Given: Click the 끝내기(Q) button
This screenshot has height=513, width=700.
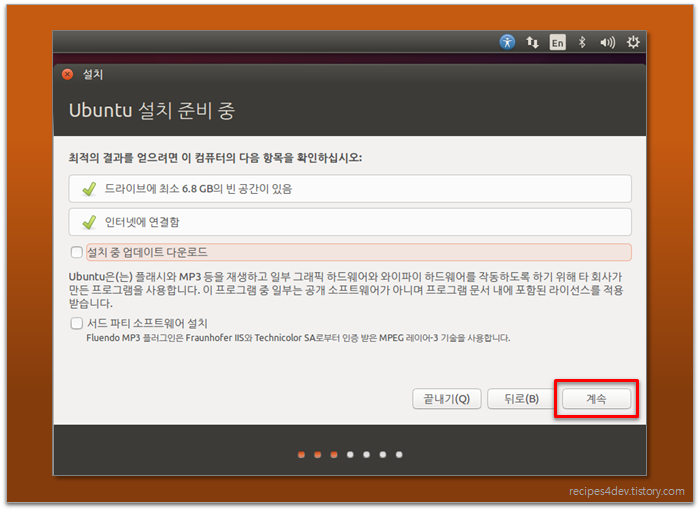Looking at the screenshot, I should click(x=447, y=399).
